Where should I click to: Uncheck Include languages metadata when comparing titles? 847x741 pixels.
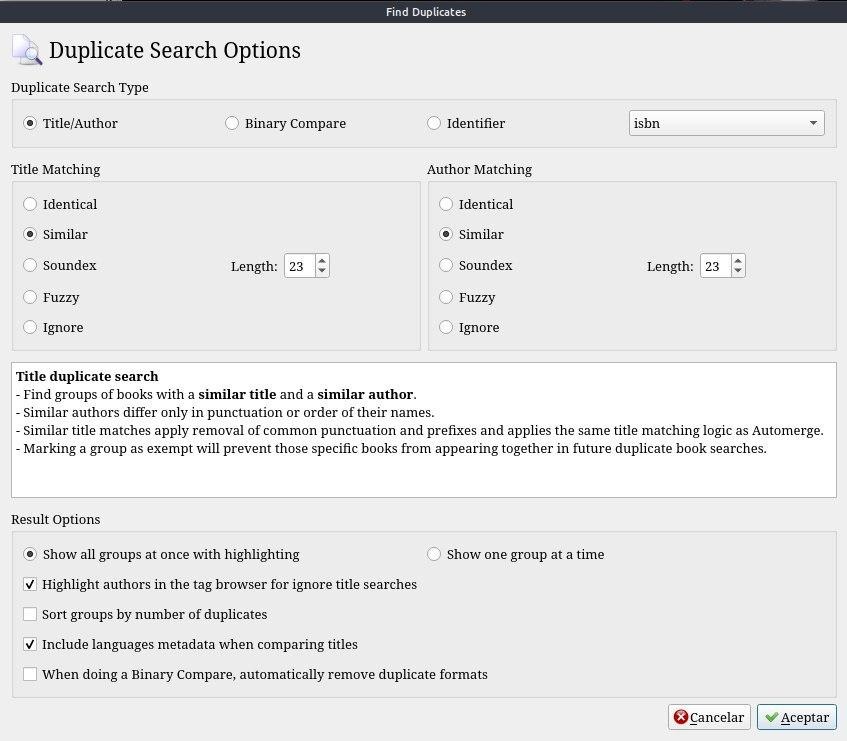(x=191, y=644)
